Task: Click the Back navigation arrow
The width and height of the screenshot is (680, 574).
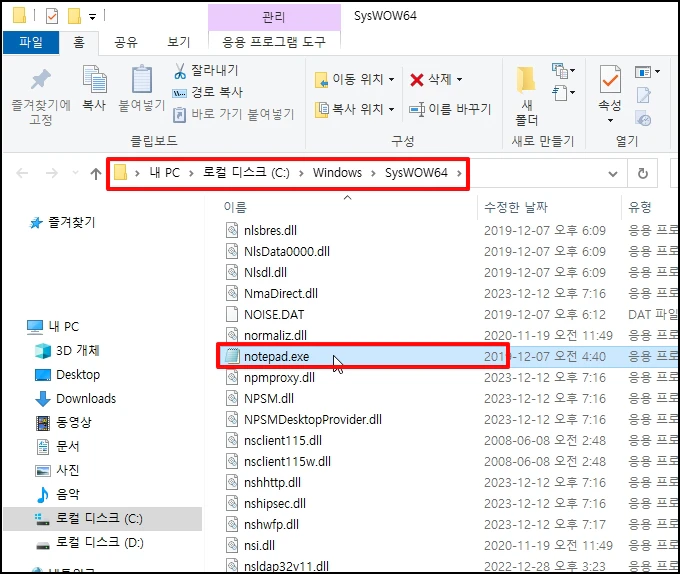Action: pos(22,173)
